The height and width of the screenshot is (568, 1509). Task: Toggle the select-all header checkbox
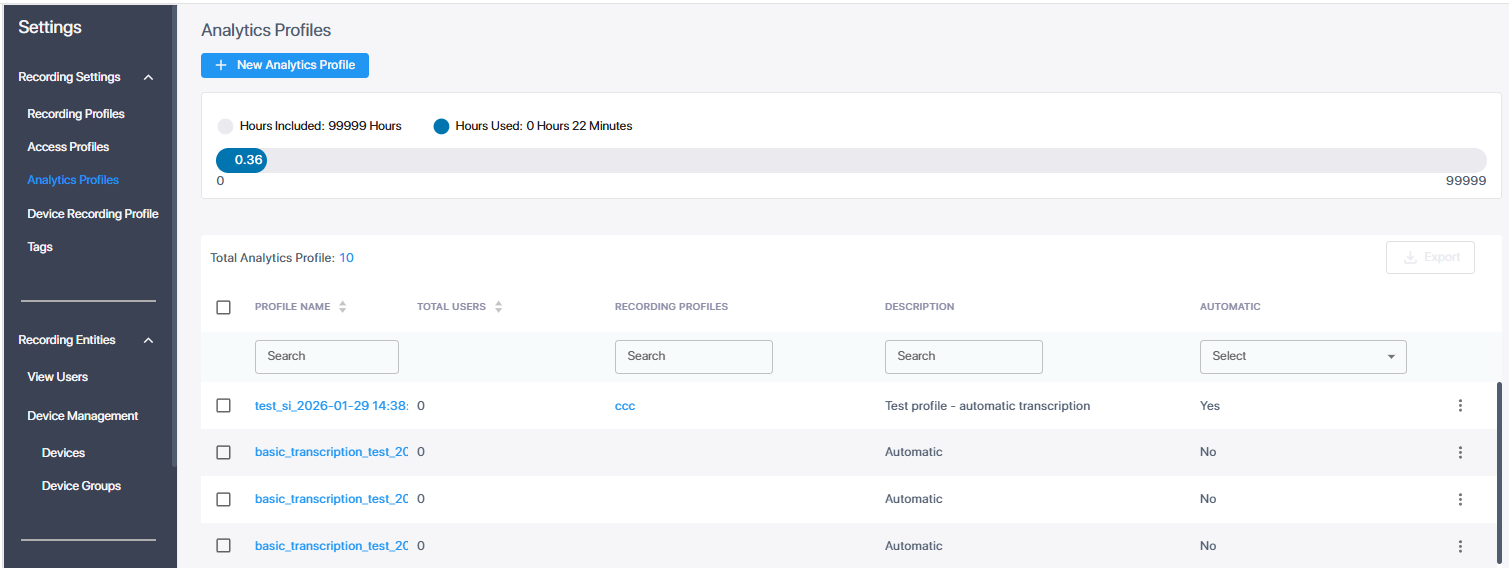(224, 307)
